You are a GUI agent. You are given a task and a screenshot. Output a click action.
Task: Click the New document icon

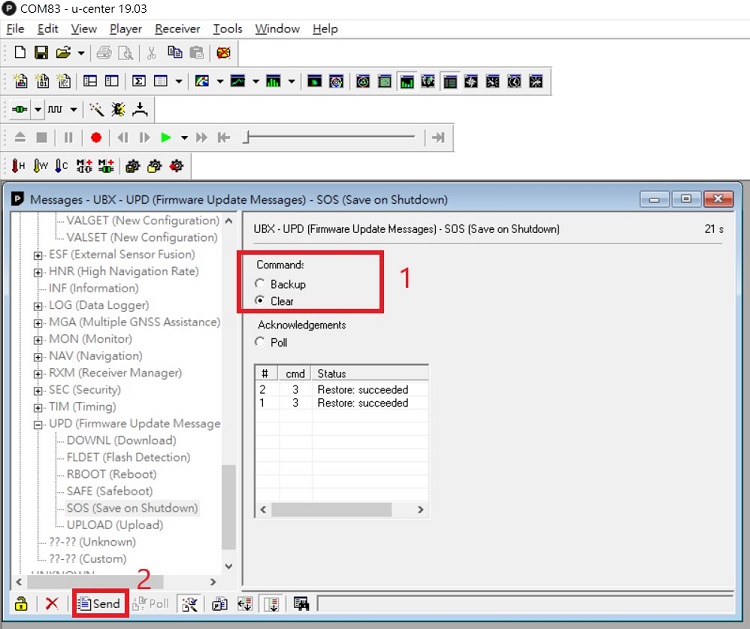click(20, 52)
